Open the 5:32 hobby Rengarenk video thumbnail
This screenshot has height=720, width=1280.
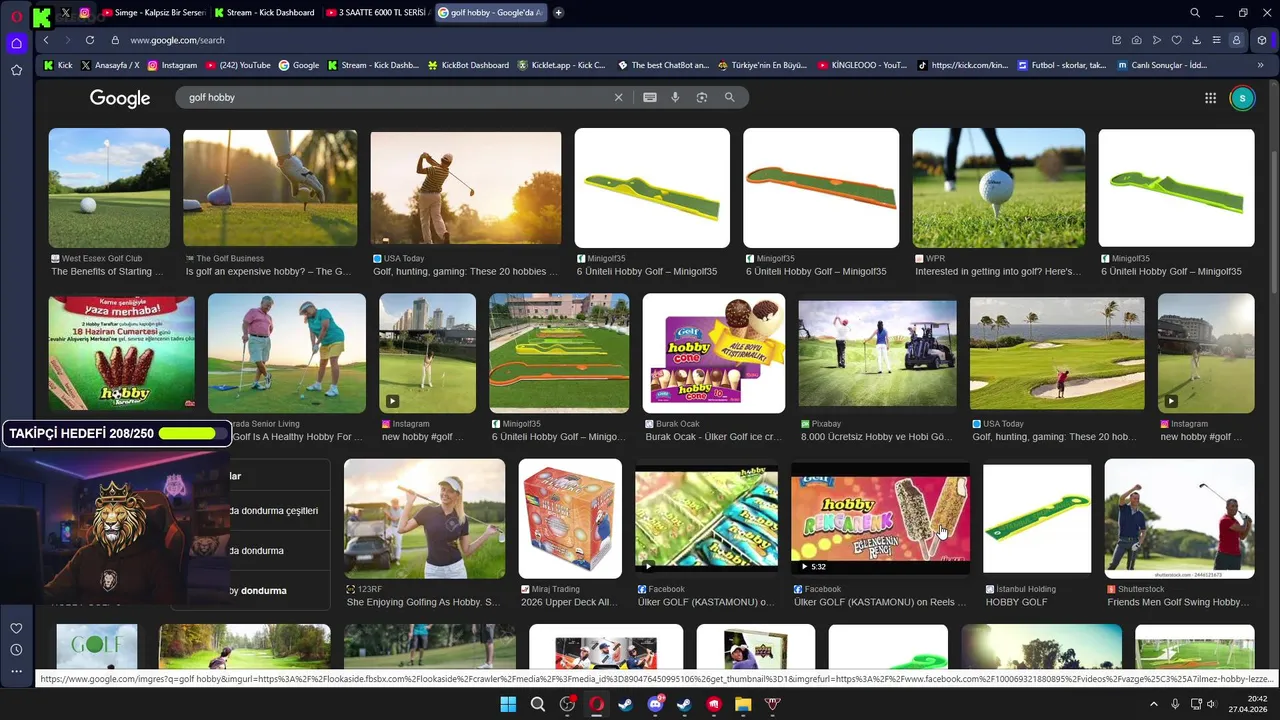(x=880, y=518)
